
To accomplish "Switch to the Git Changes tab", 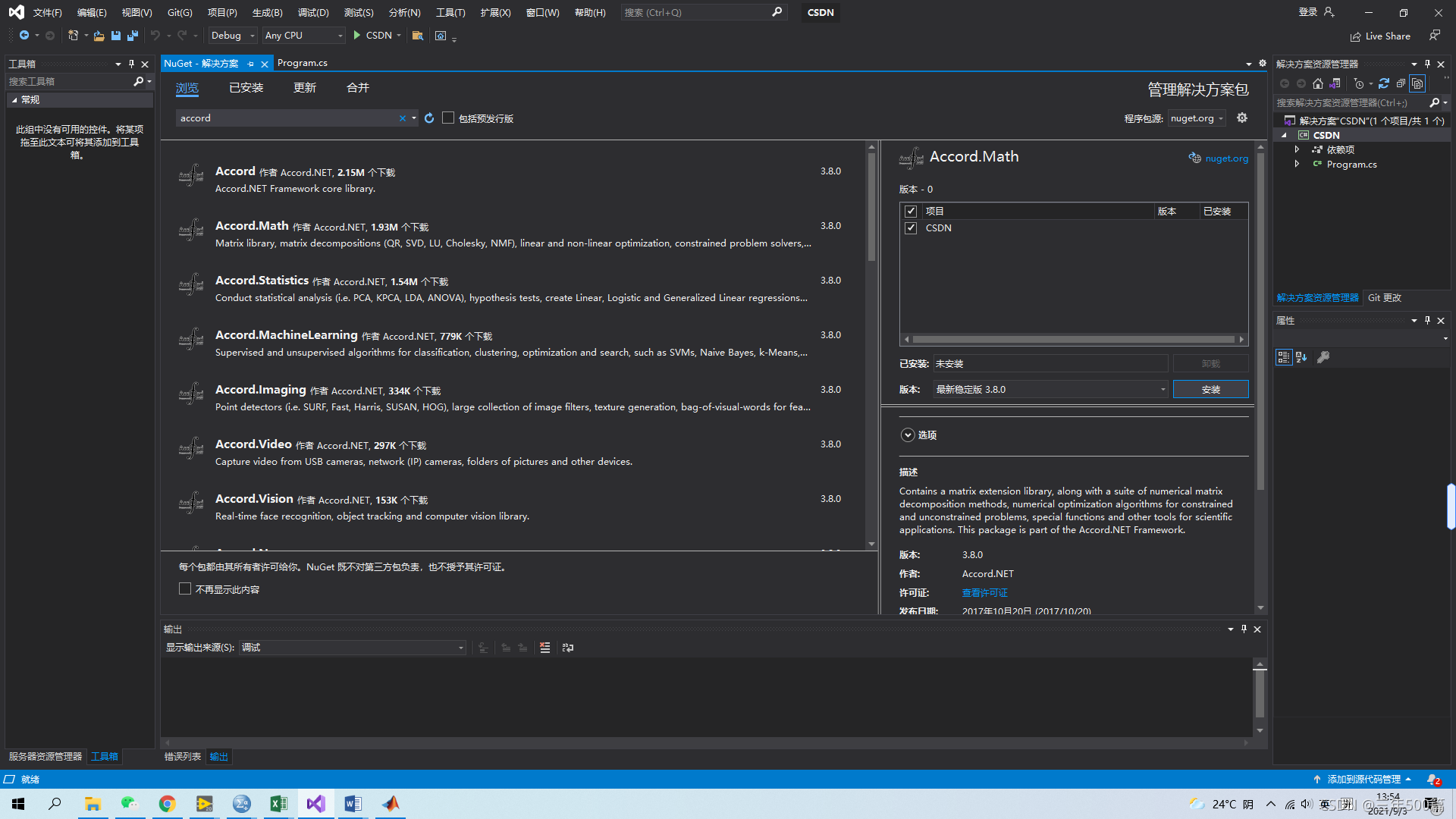I will click(1384, 298).
